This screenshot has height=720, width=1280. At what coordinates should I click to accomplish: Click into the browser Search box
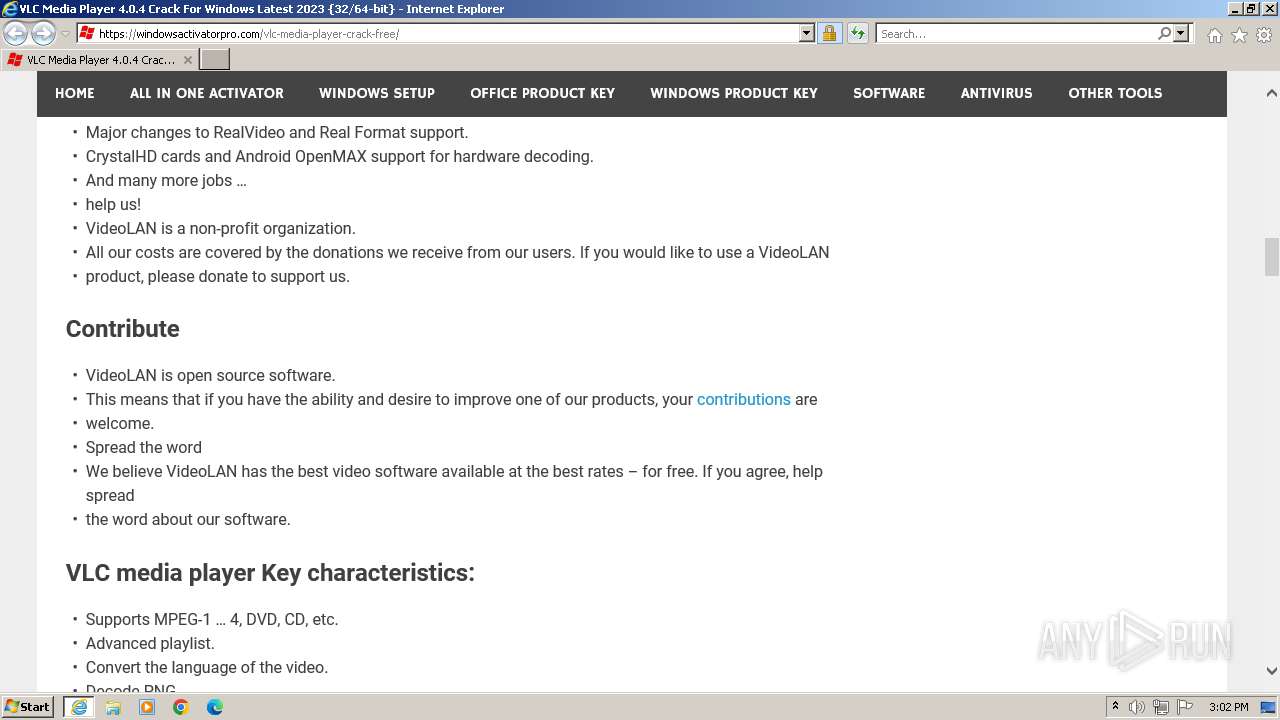1016,33
